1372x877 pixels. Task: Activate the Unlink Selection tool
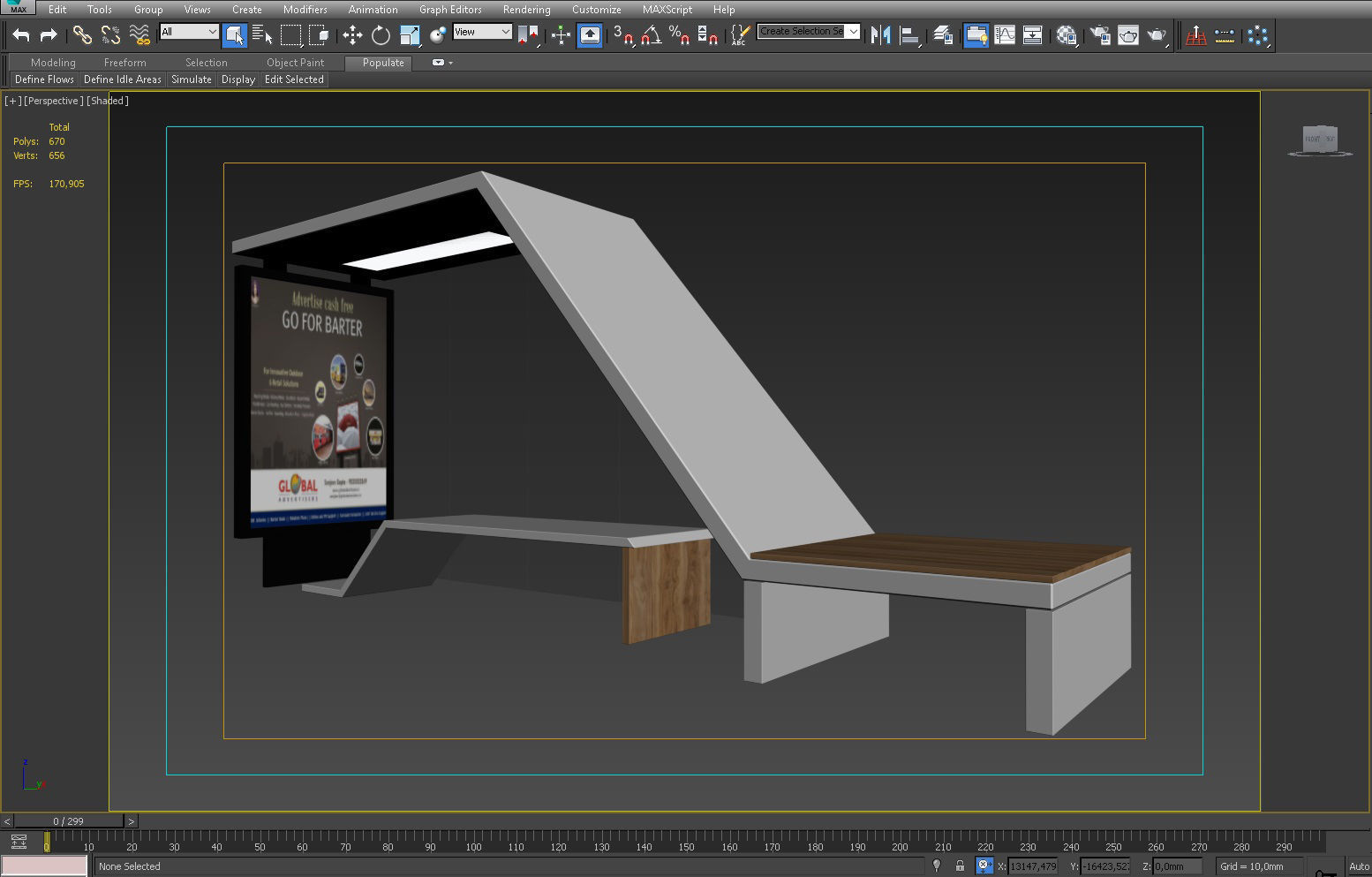pos(110,35)
